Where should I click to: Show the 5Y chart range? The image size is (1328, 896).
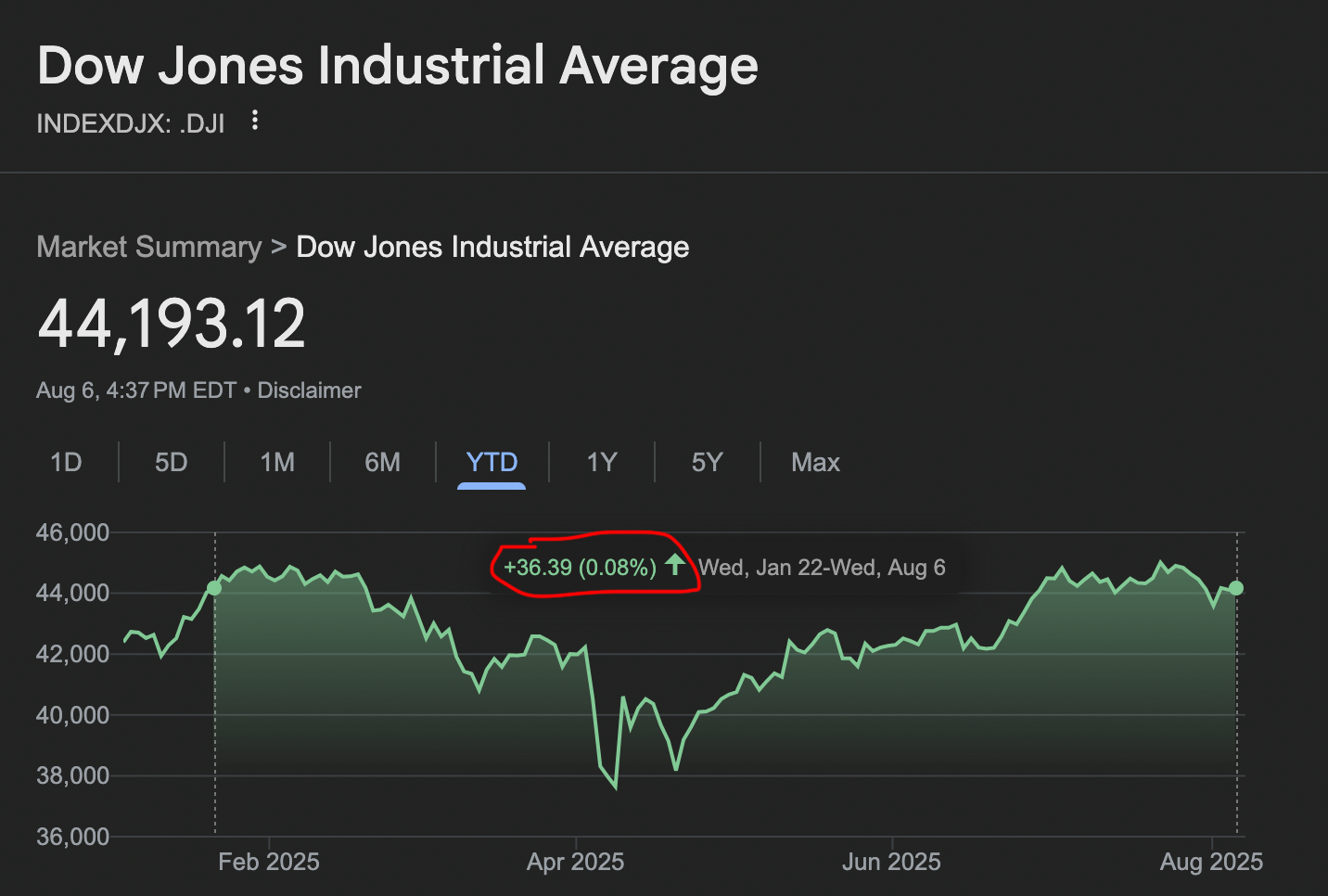coord(707,462)
